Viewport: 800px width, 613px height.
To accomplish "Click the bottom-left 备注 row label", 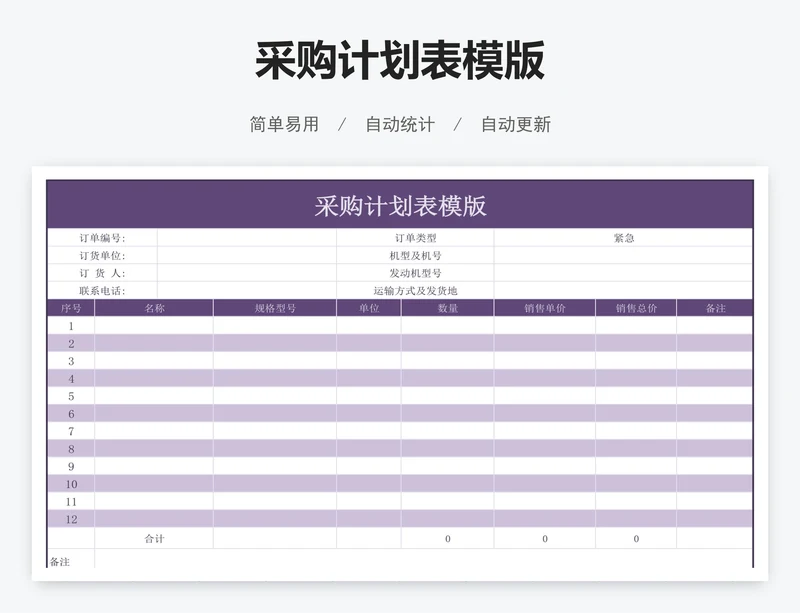I will (x=60, y=562).
